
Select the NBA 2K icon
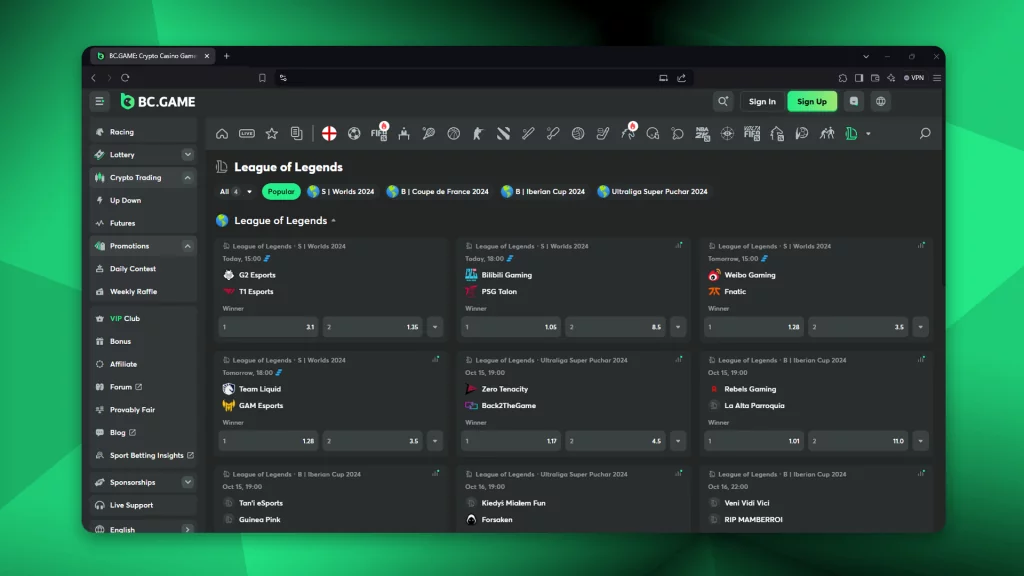702,134
